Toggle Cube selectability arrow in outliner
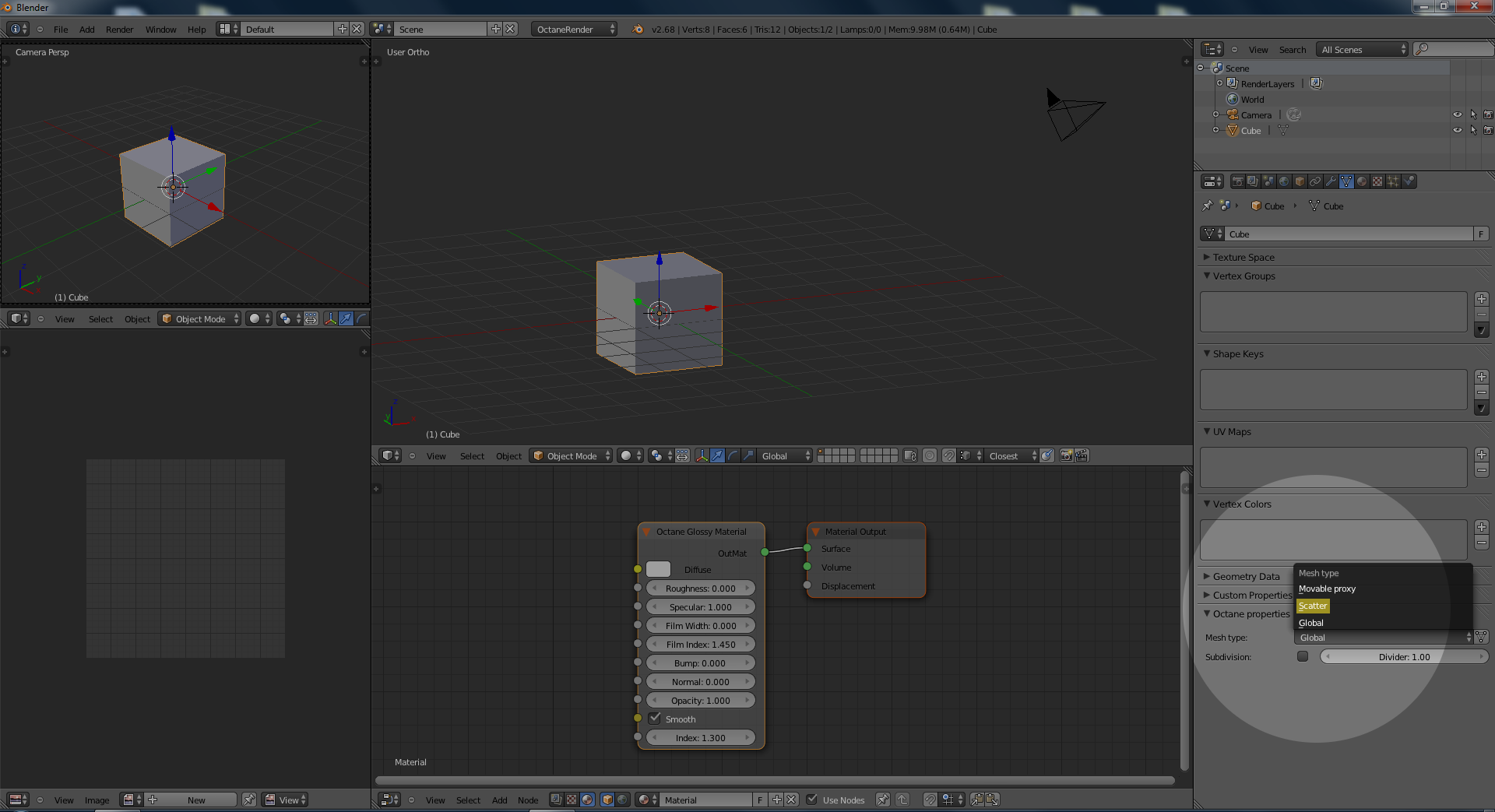Viewport: 1495px width, 812px height. (1473, 130)
